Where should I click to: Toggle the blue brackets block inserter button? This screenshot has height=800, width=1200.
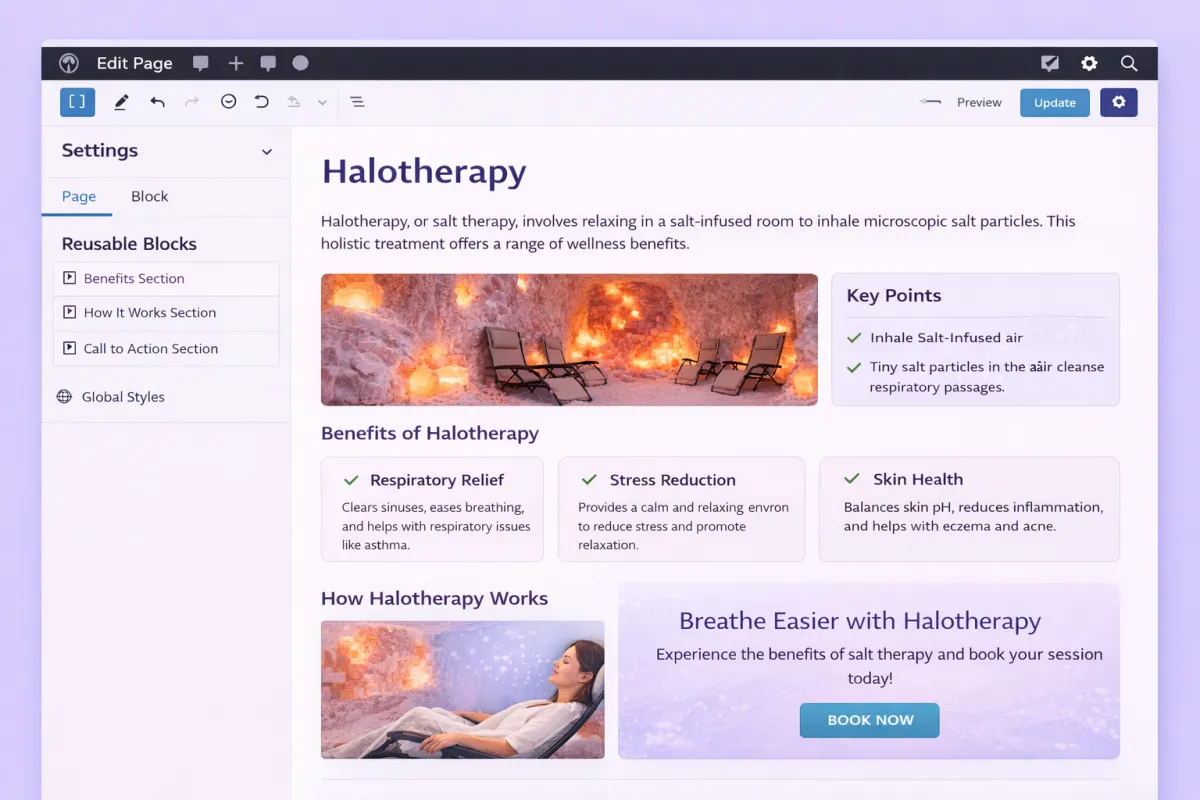(x=78, y=102)
